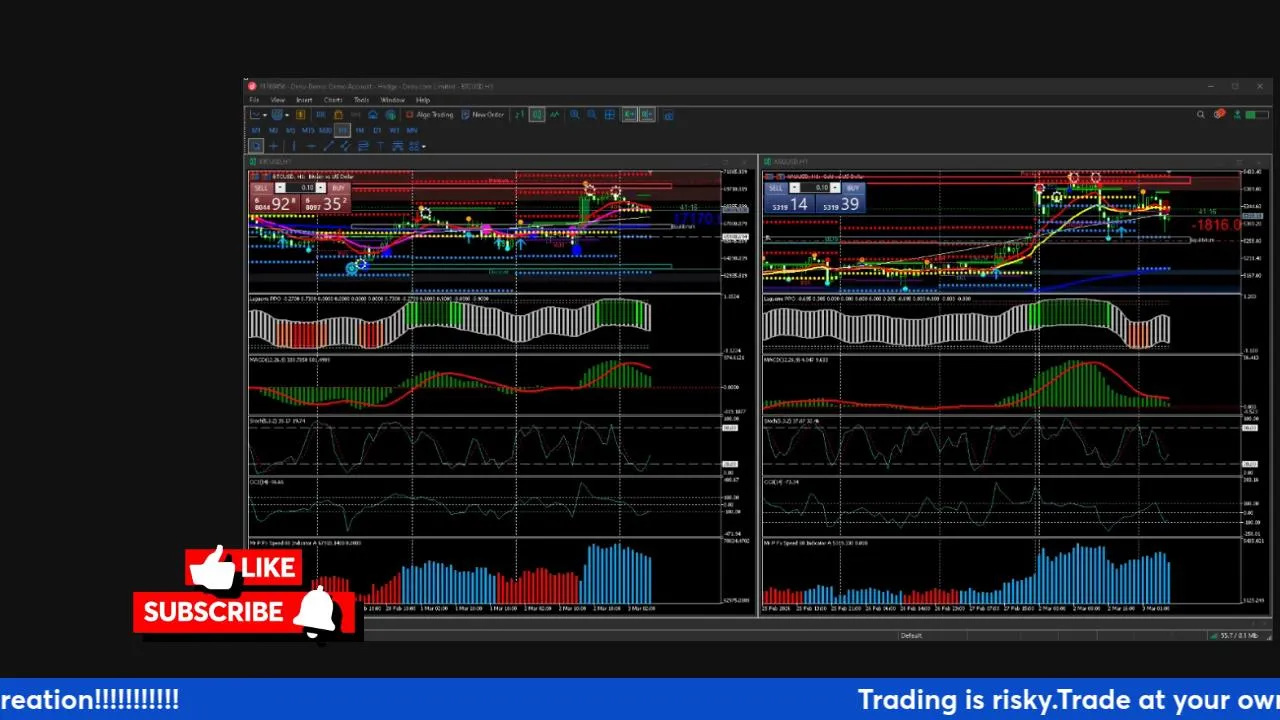Select the Fibonacci retracement tool
1280x720 pixels.
(x=362, y=146)
